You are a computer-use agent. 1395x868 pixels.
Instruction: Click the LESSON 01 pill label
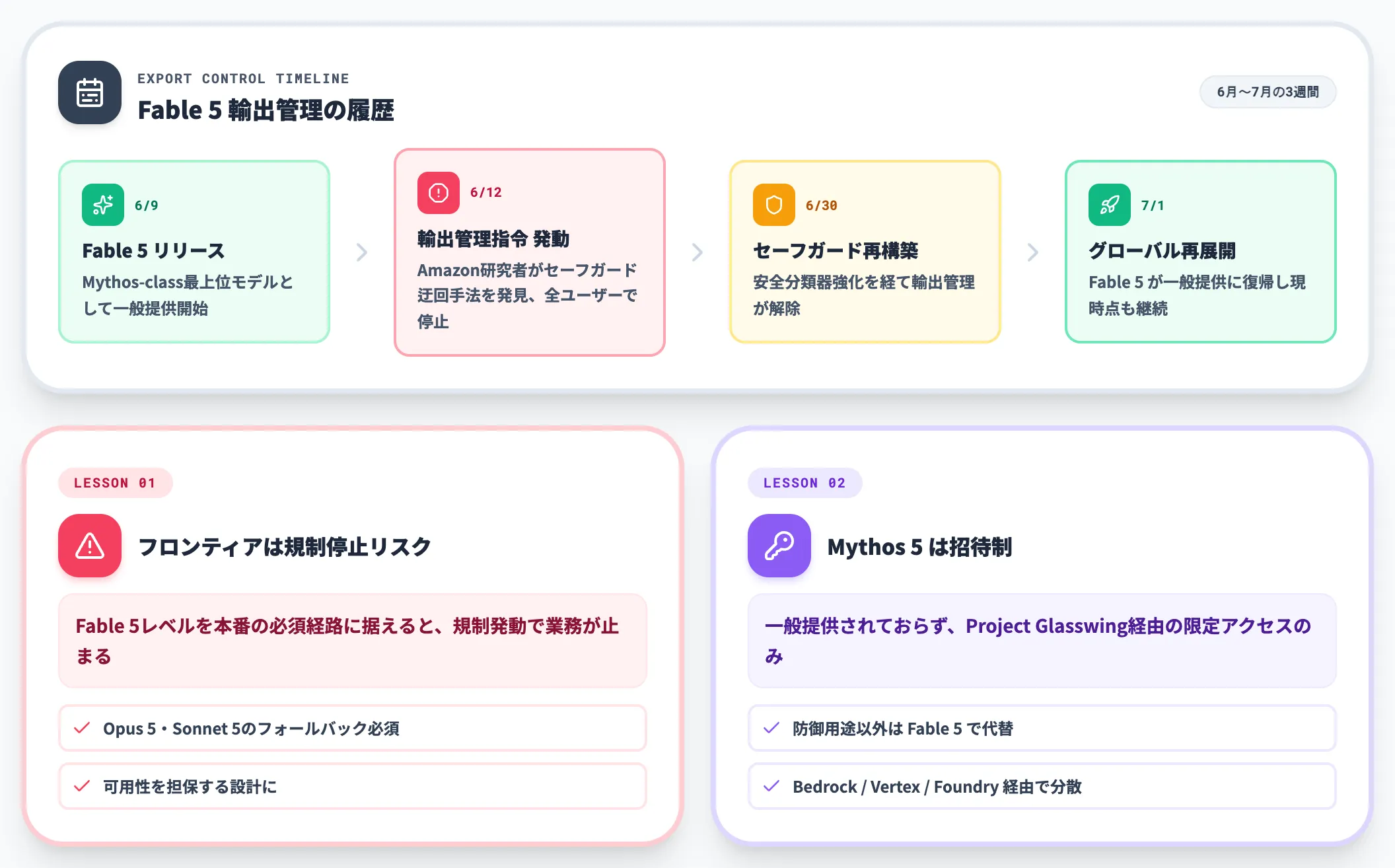pos(115,483)
